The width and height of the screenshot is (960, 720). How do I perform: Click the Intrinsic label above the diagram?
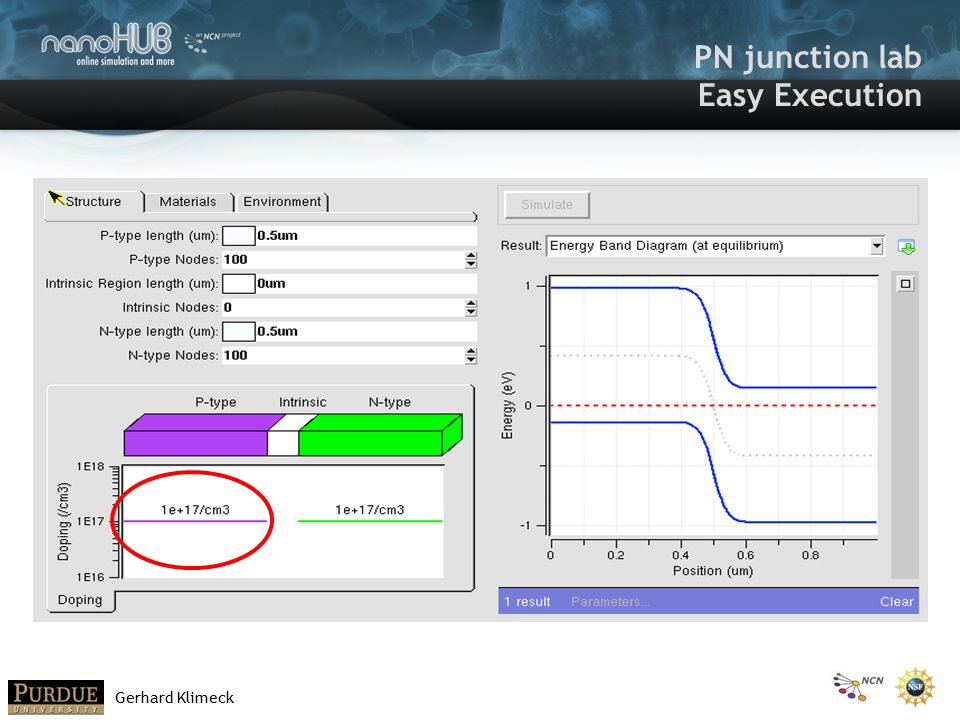[302, 402]
